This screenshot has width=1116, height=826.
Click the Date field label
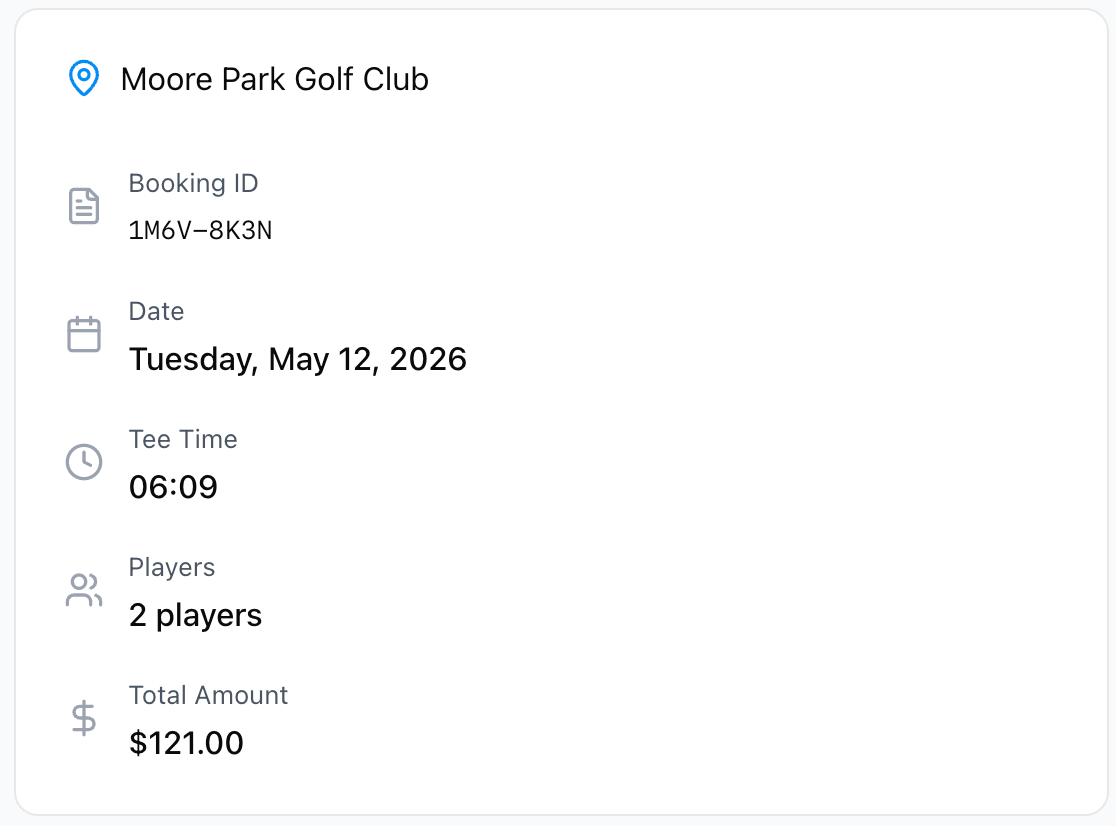point(157,312)
